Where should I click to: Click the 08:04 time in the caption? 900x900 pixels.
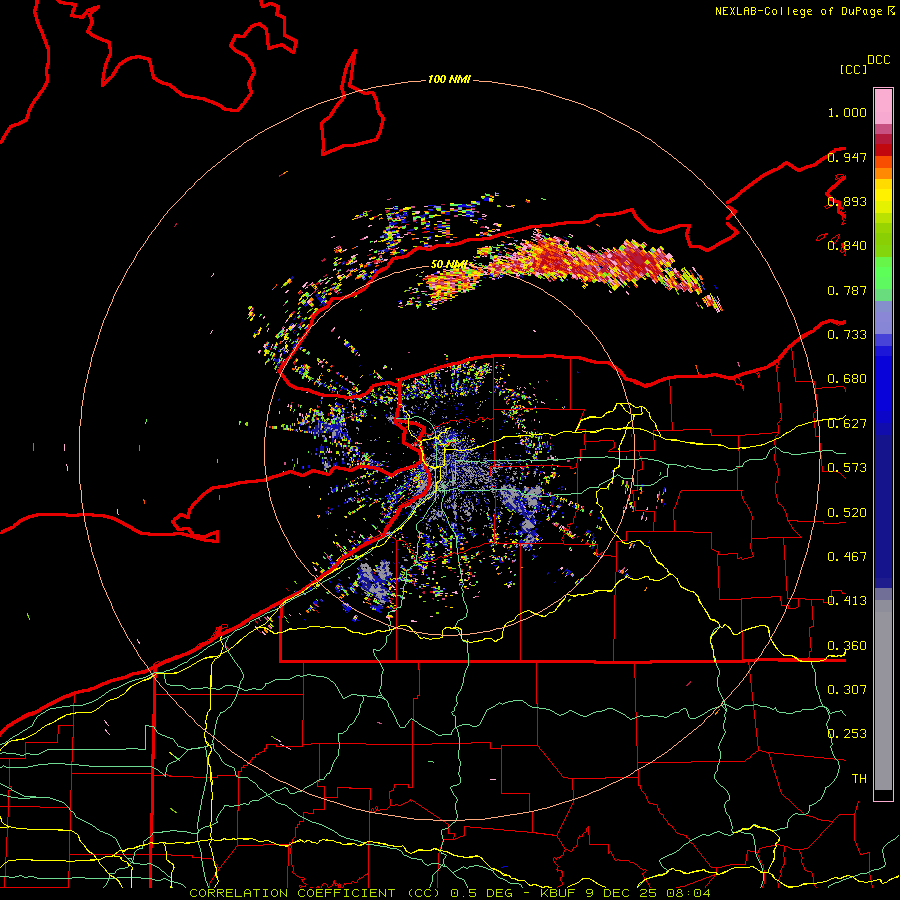(x=688, y=893)
